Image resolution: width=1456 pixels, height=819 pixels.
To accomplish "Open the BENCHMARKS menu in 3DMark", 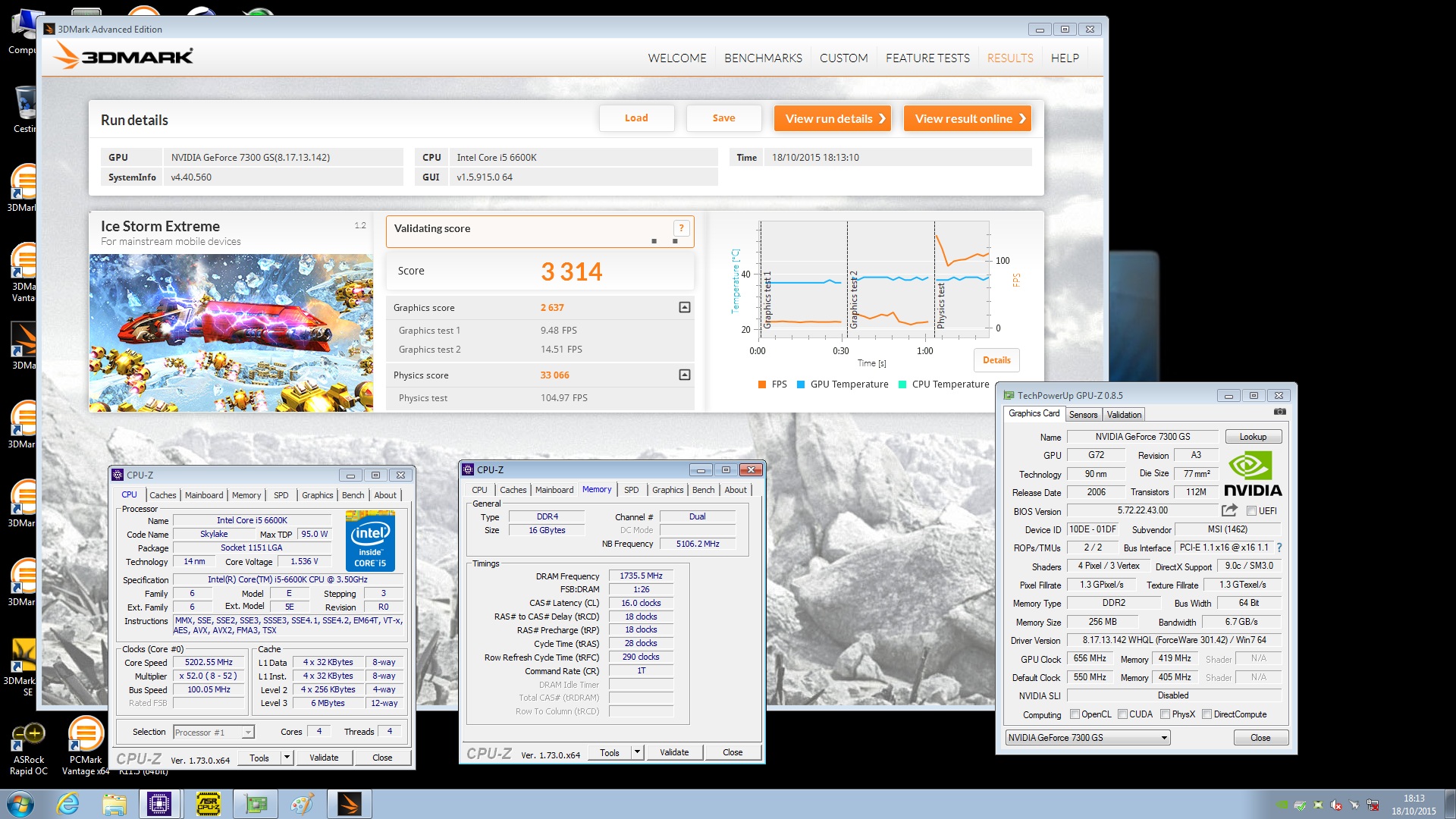I will (x=763, y=58).
